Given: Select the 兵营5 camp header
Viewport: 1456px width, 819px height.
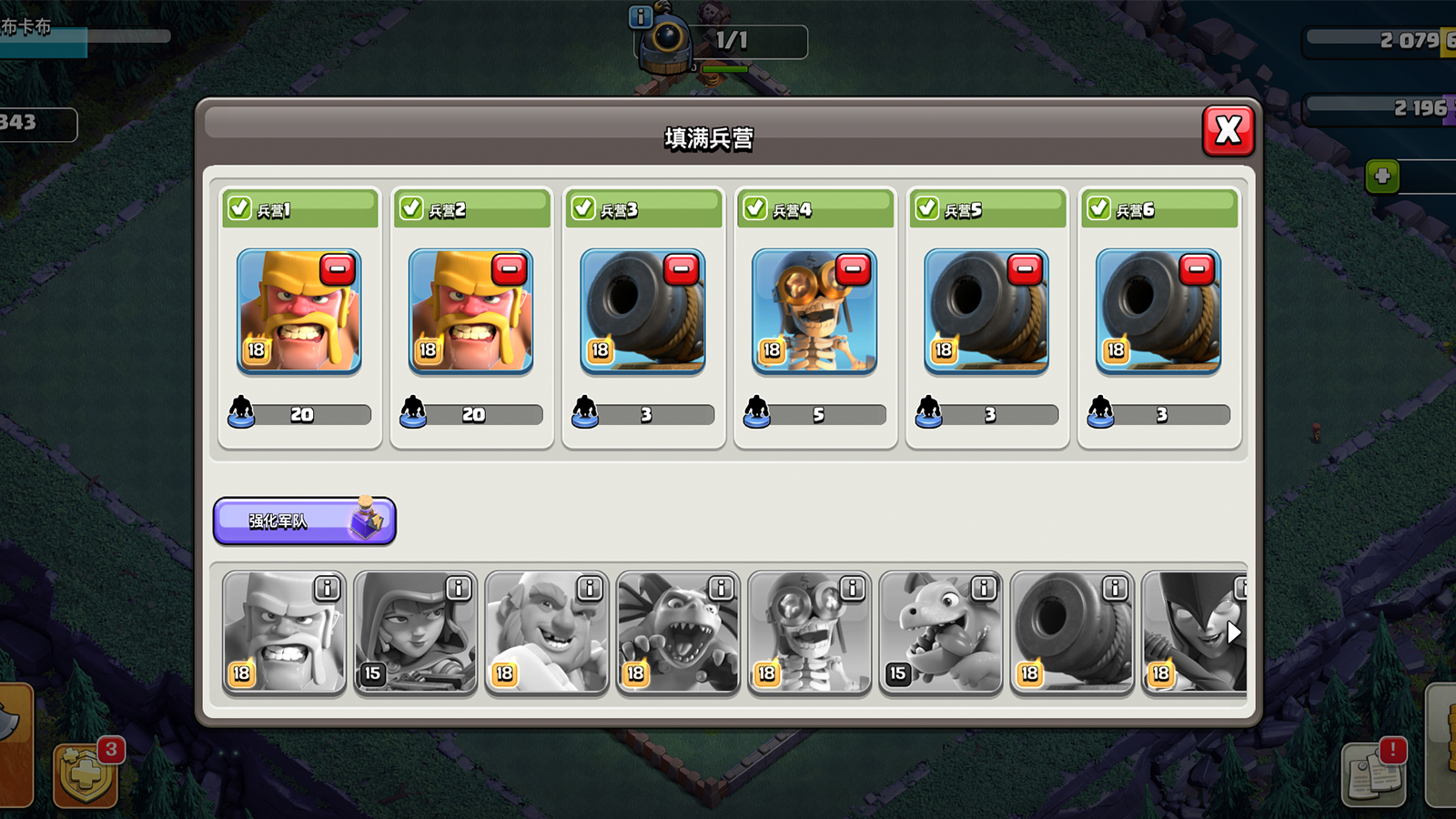Looking at the screenshot, I should coord(987,209).
